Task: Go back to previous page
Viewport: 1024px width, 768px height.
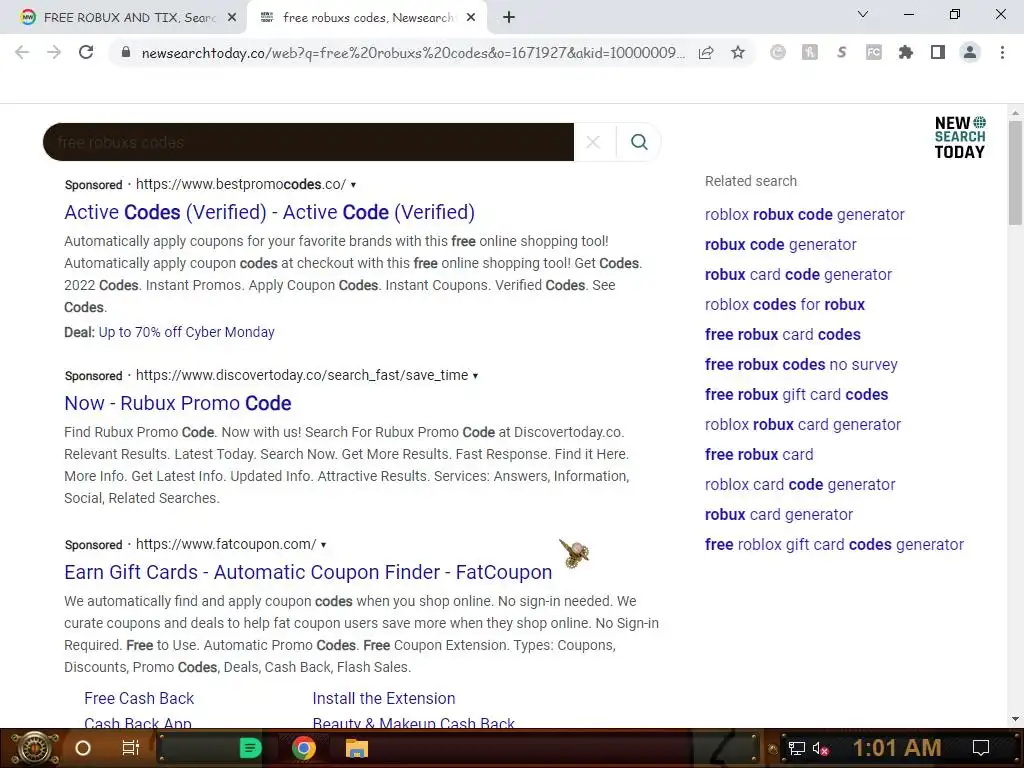Action: tap(22, 52)
